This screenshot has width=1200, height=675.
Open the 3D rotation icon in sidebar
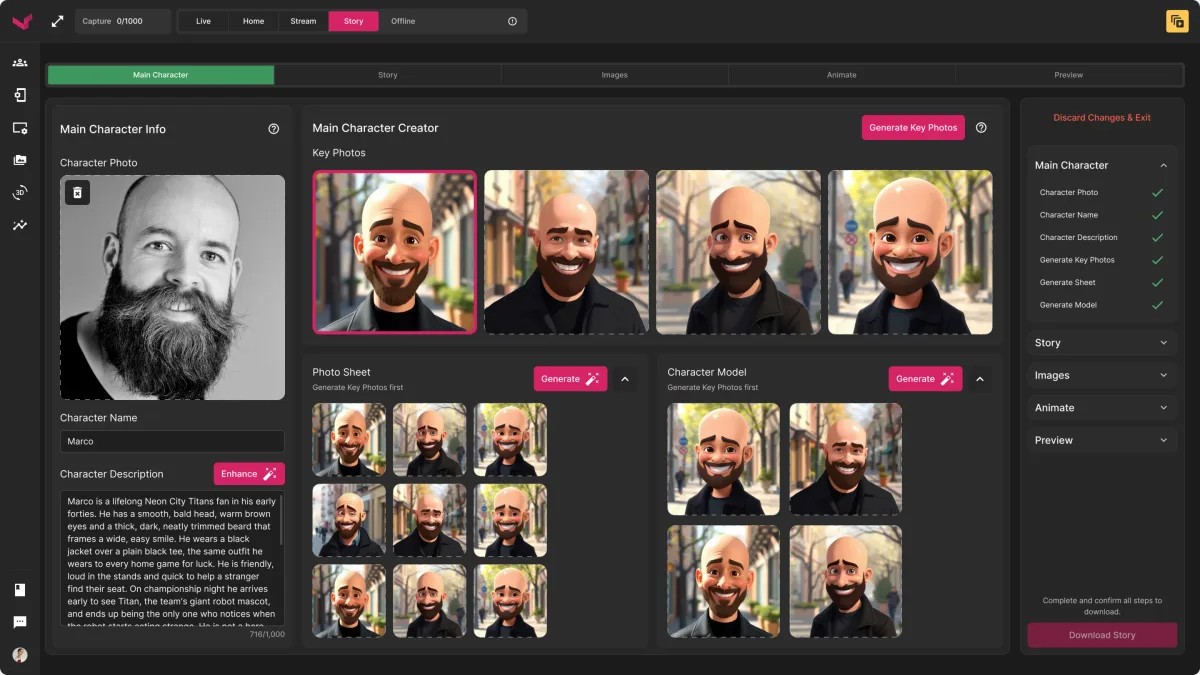pos(20,193)
